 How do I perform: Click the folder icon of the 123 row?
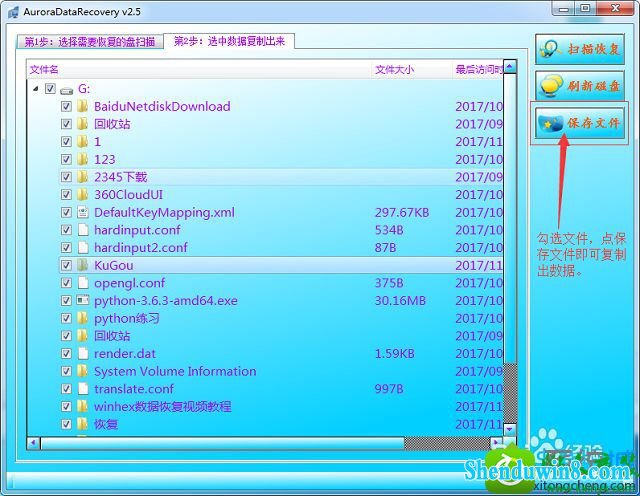pyautogui.click(x=82, y=159)
